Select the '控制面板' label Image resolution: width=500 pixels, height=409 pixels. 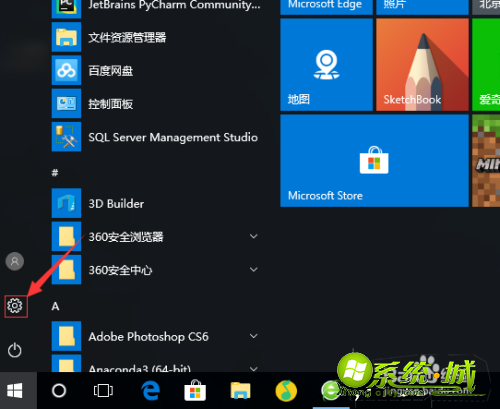pos(110,104)
